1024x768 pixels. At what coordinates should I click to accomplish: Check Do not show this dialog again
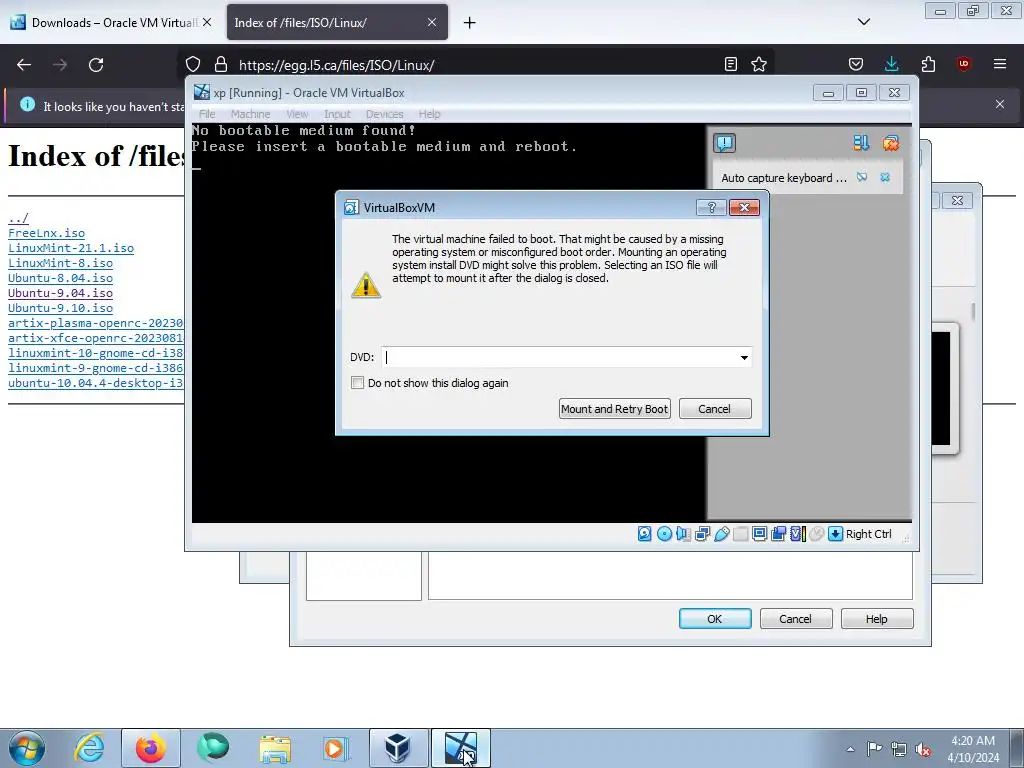(x=357, y=383)
